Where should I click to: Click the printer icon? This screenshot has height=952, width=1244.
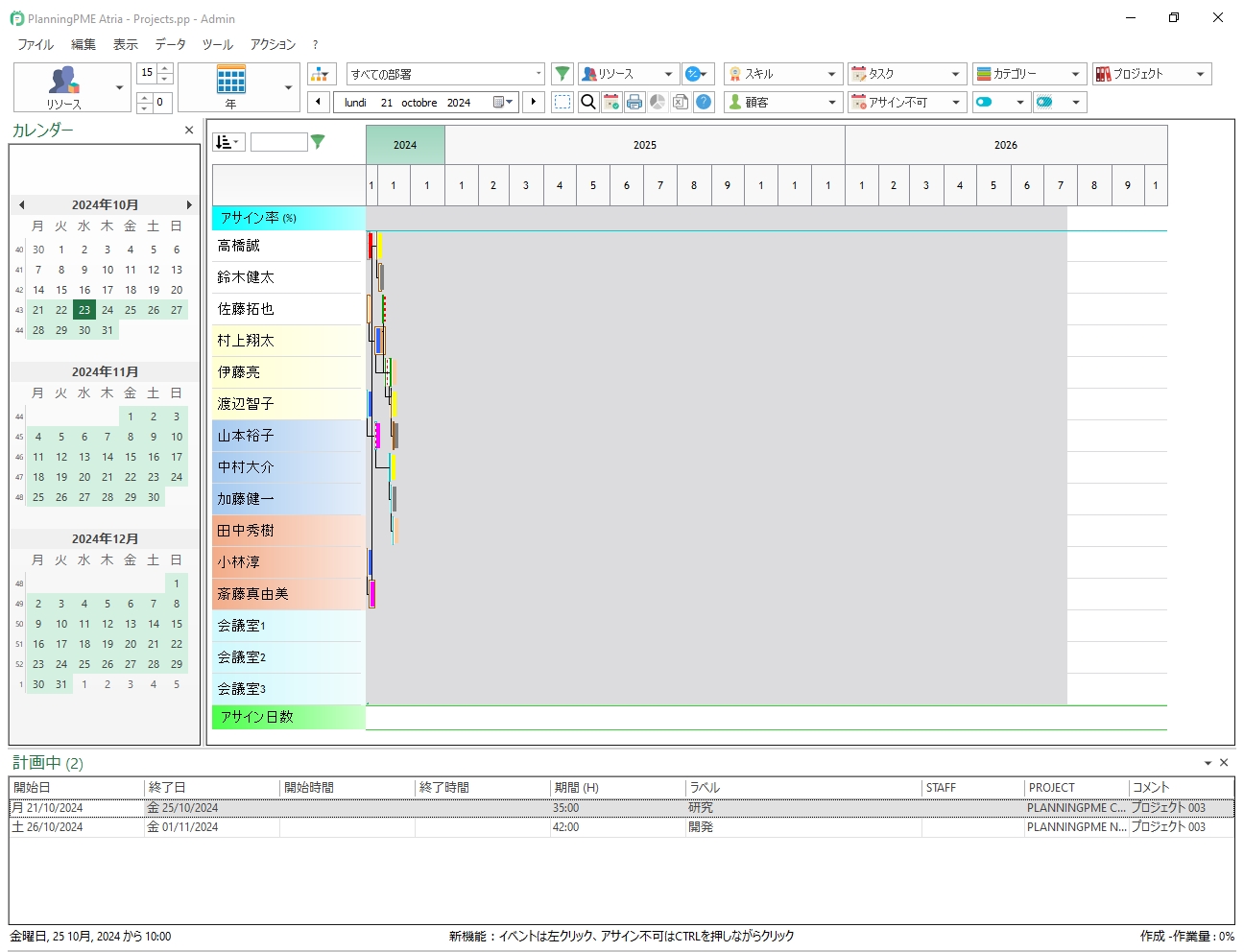(634, 102)
